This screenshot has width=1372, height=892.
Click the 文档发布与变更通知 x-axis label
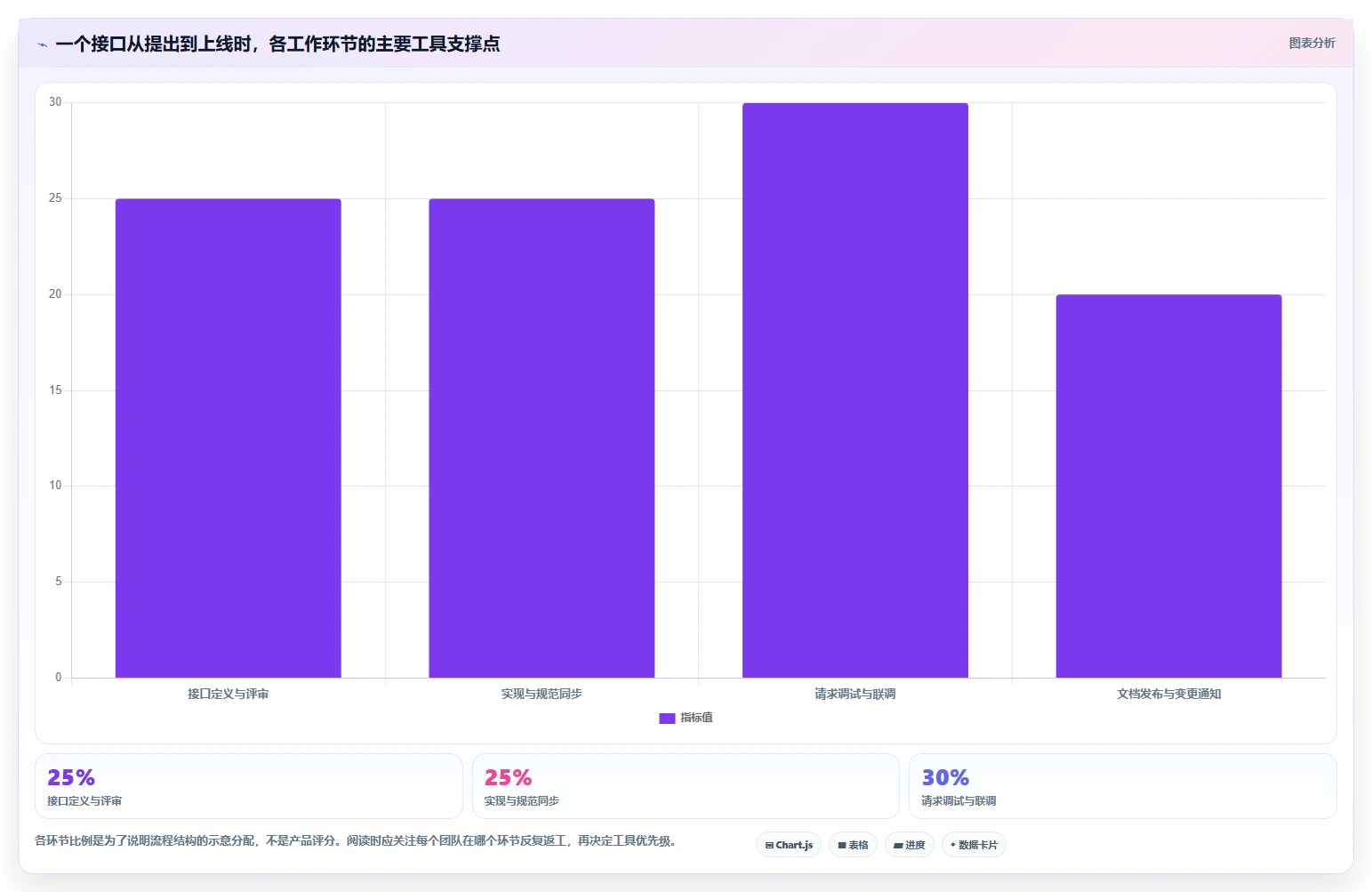(x=1168, y=694)
